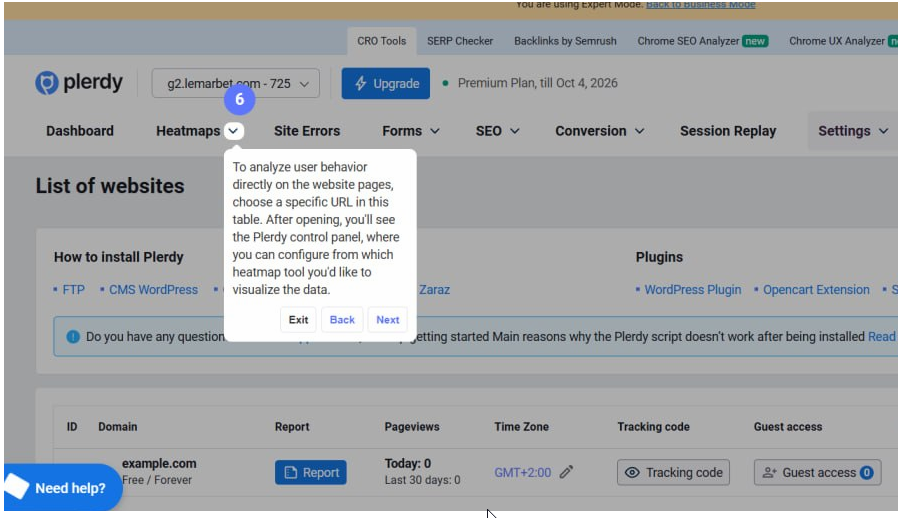Open the Chrome UX Analyzer tab

[x=843, y=41]
